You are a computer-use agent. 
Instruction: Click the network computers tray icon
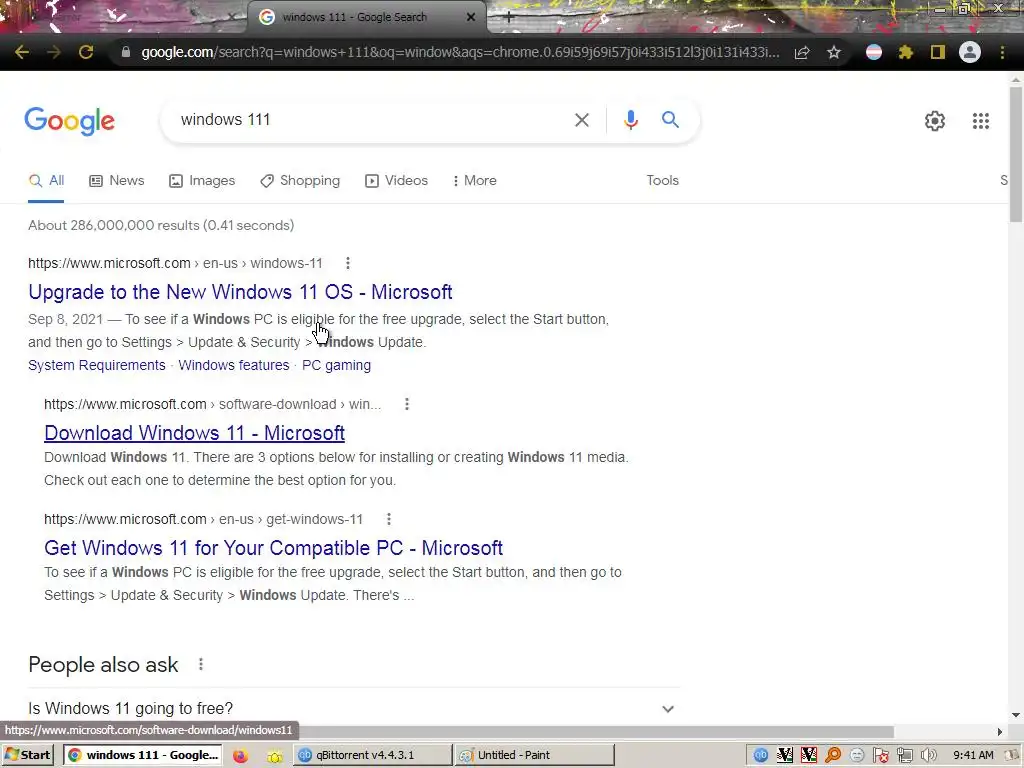point(905,756)
